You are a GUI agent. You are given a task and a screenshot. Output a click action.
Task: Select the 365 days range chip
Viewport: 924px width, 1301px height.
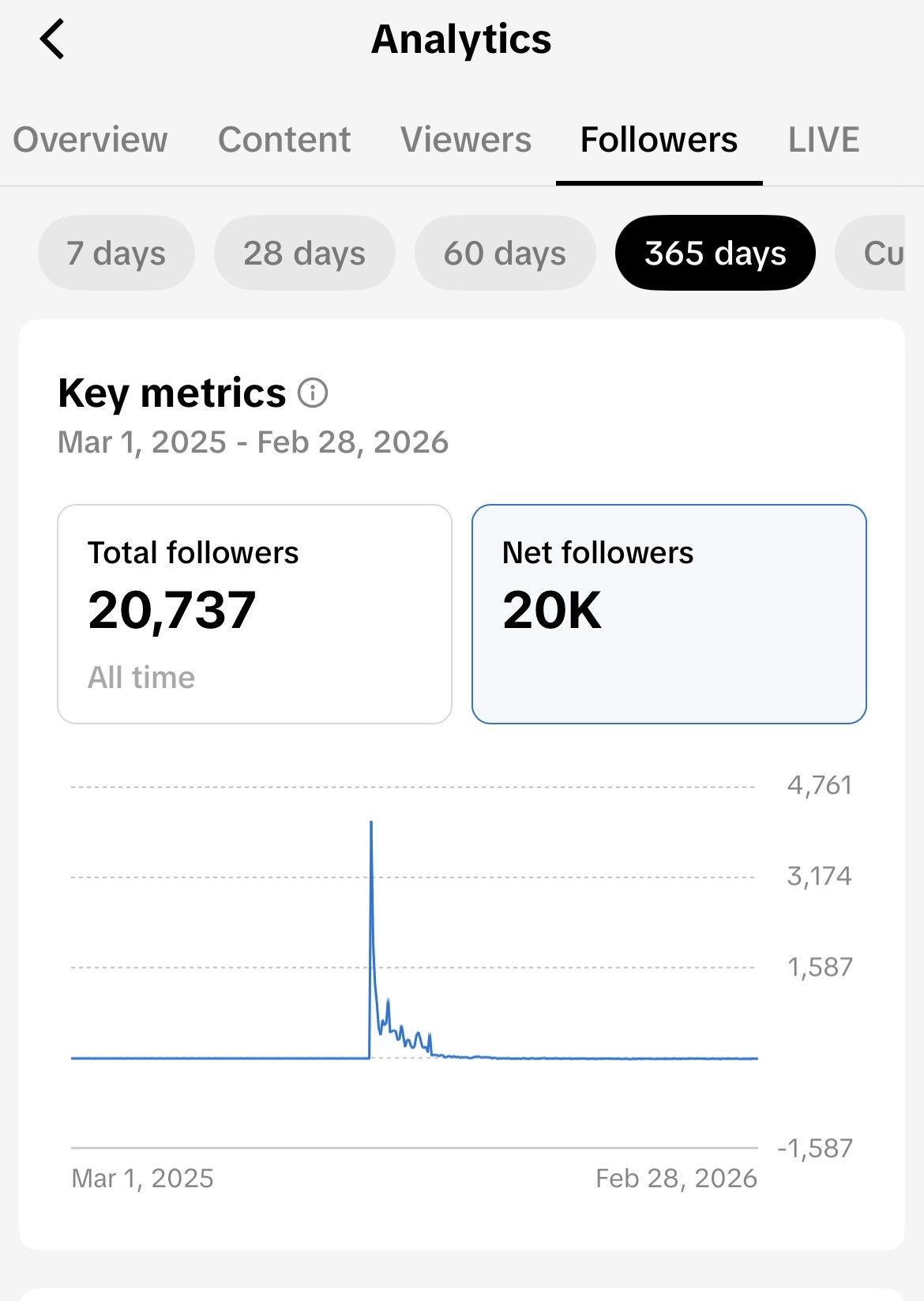click(715, 254)
